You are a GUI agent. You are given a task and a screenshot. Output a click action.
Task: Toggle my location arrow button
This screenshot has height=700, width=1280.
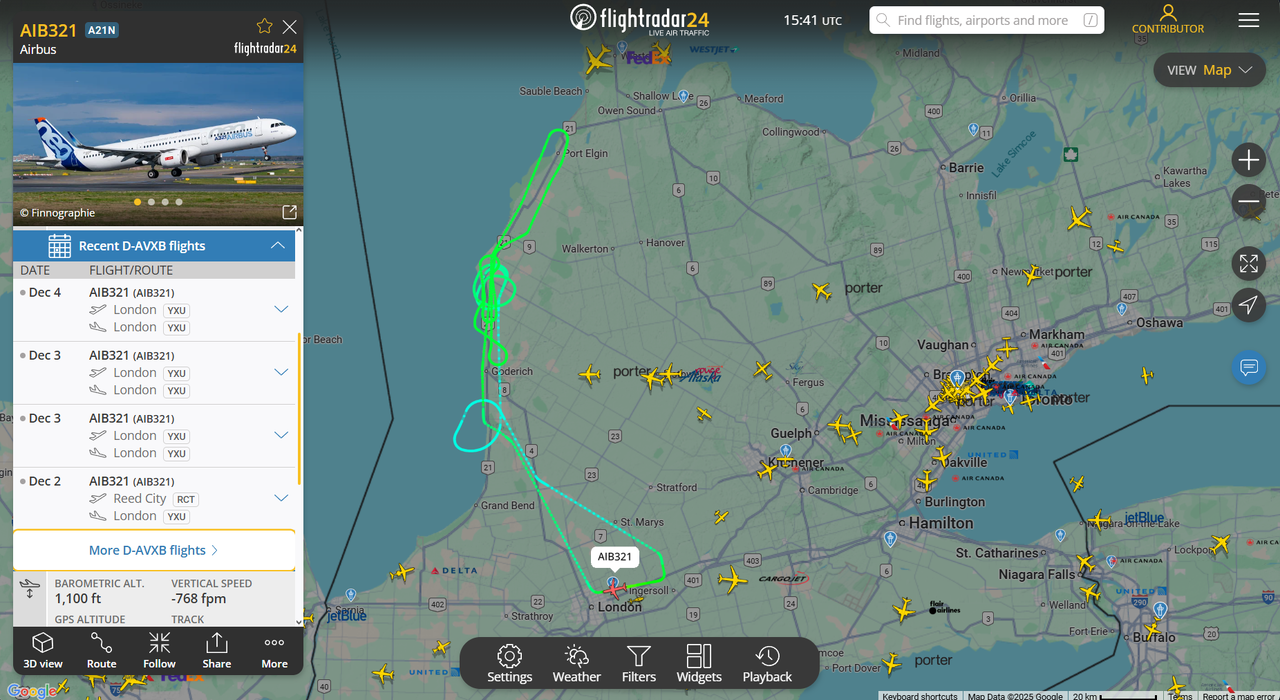pyautogui.click(x=1249, y=305)
